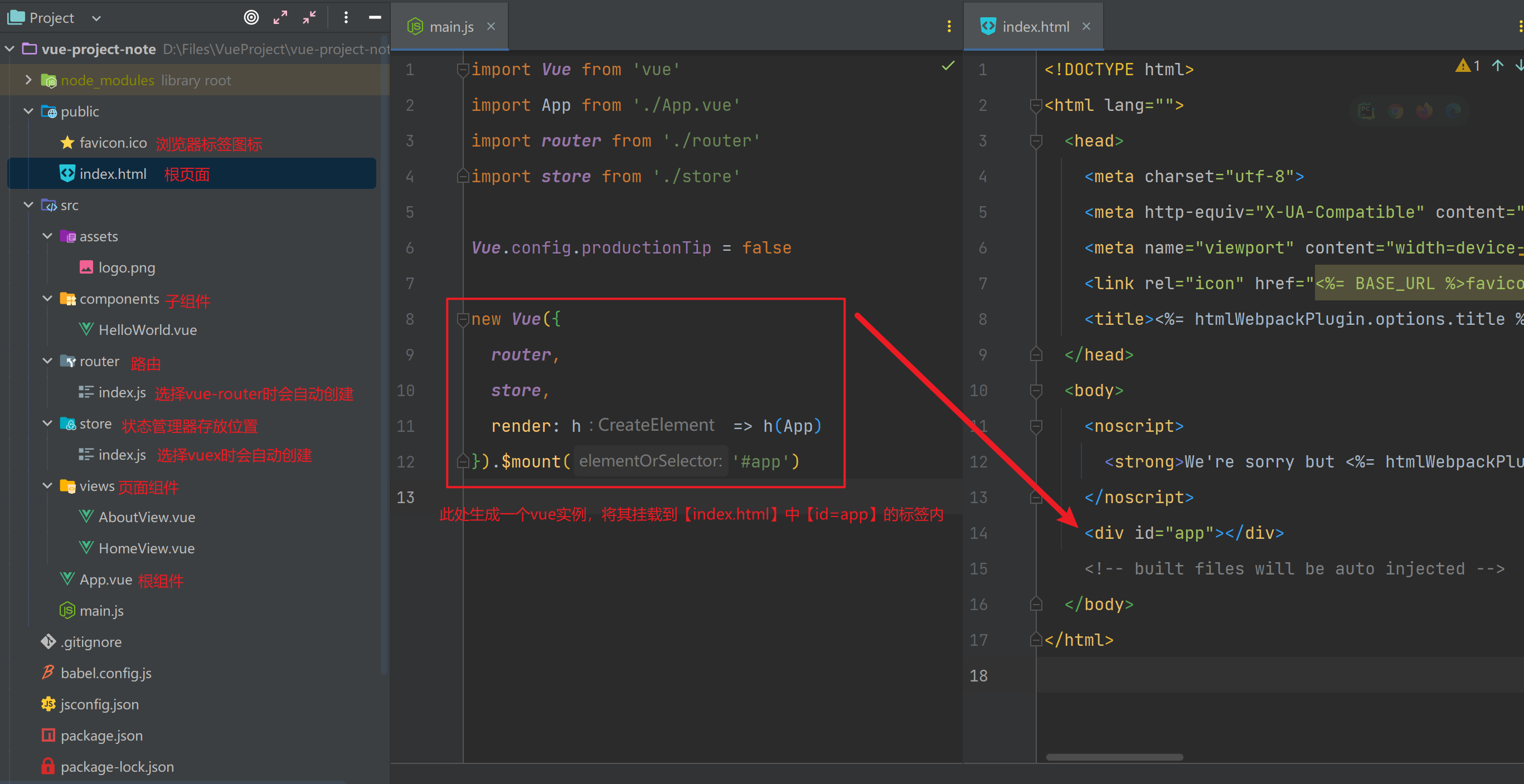Collapse the store folder
This screenshot has height=784, width=1524.
pyautogui.click(x=47, y=423)
